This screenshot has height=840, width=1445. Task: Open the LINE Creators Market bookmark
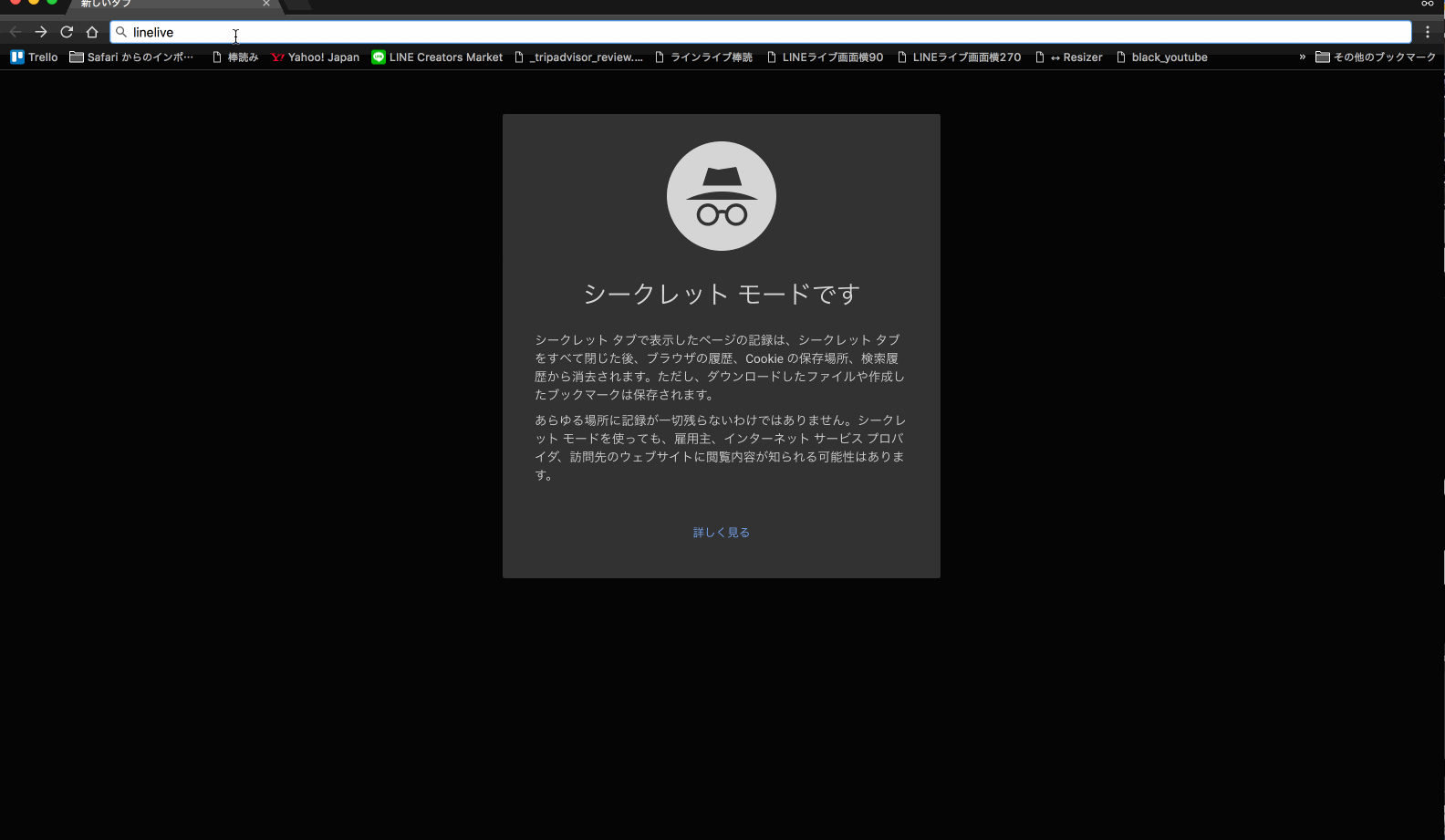[437, 57]
